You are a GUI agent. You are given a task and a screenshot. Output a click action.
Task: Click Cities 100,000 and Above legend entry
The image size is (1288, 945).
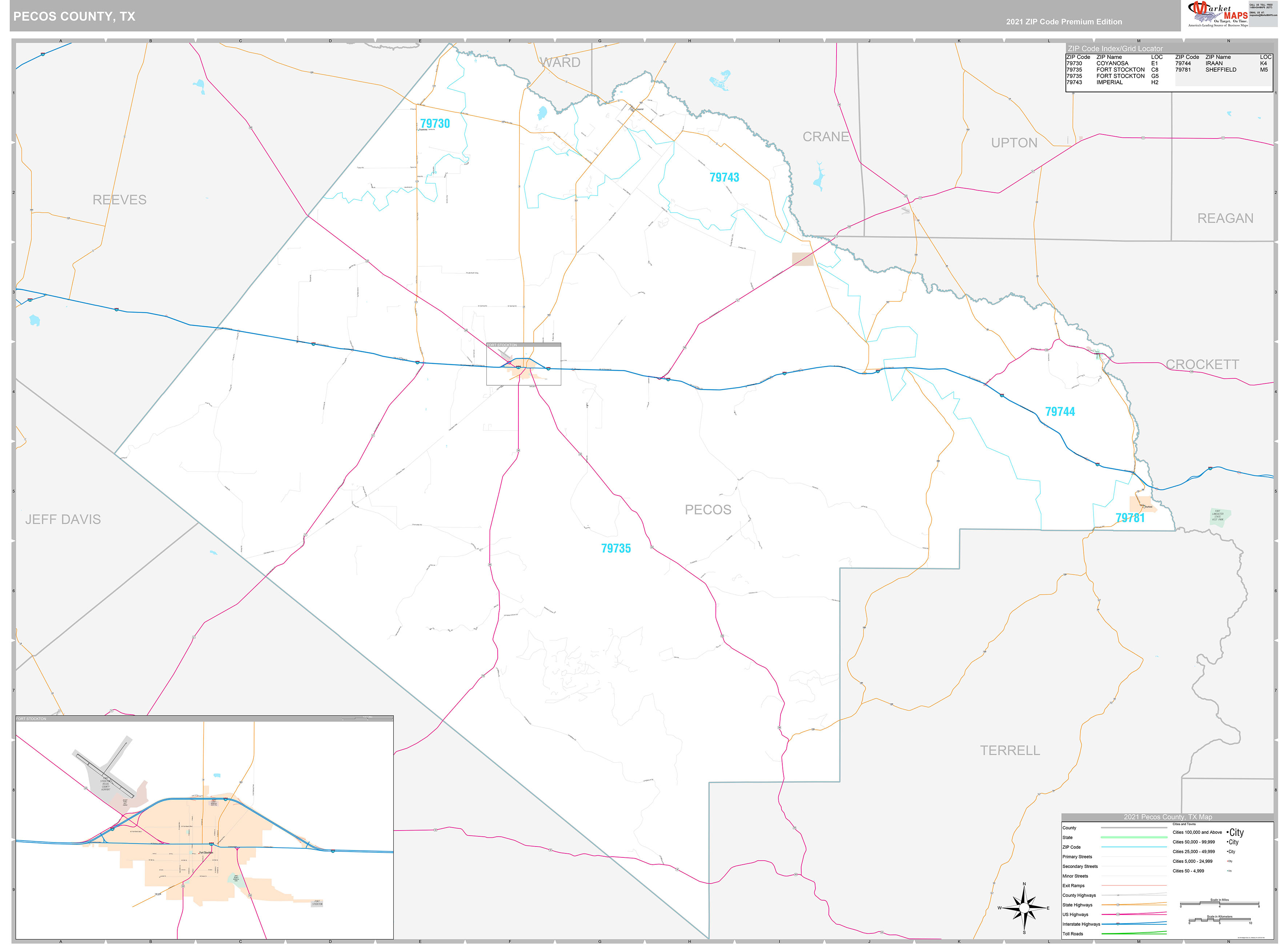tap(1197, 833)
